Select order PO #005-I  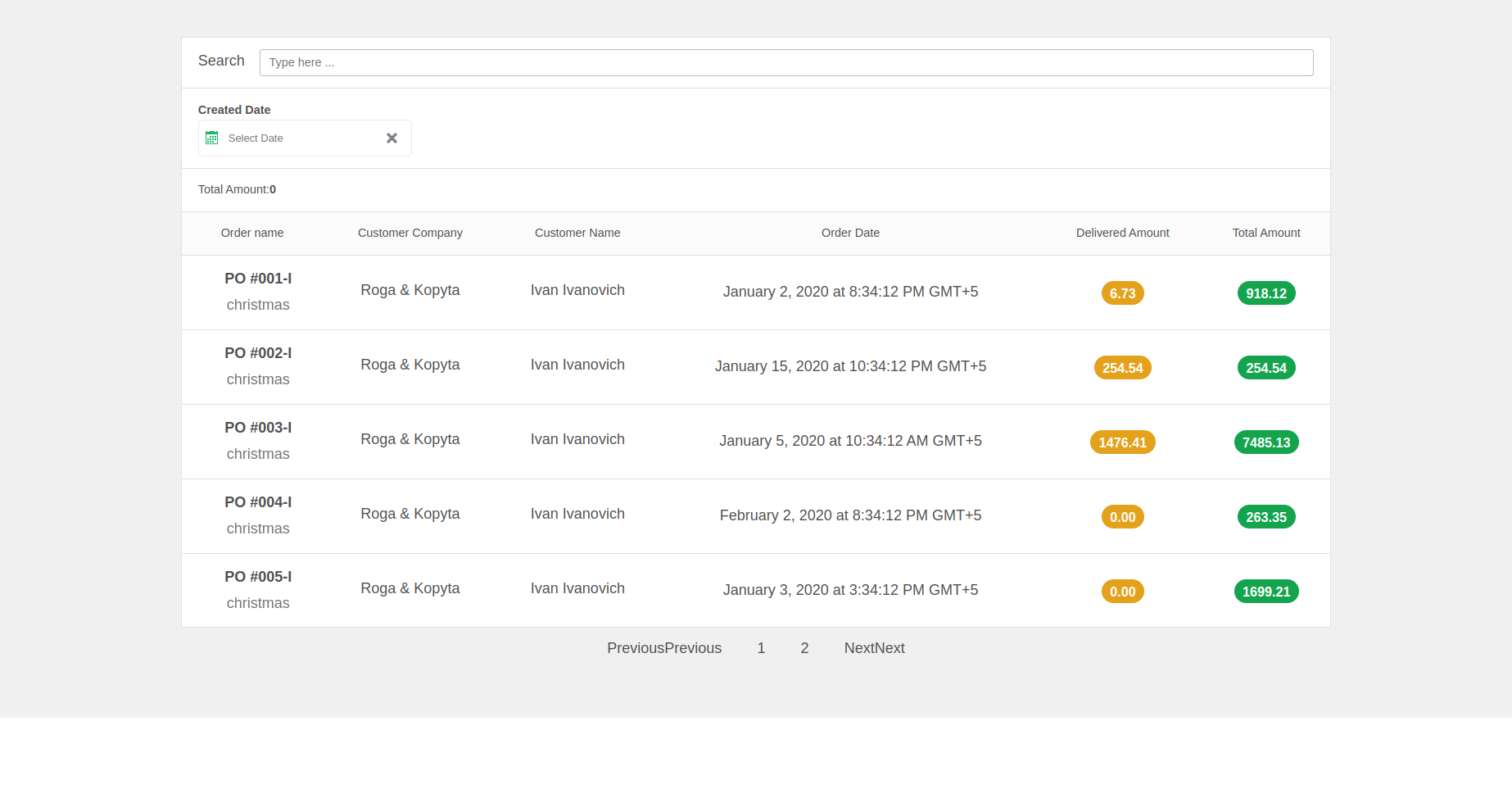258,577
